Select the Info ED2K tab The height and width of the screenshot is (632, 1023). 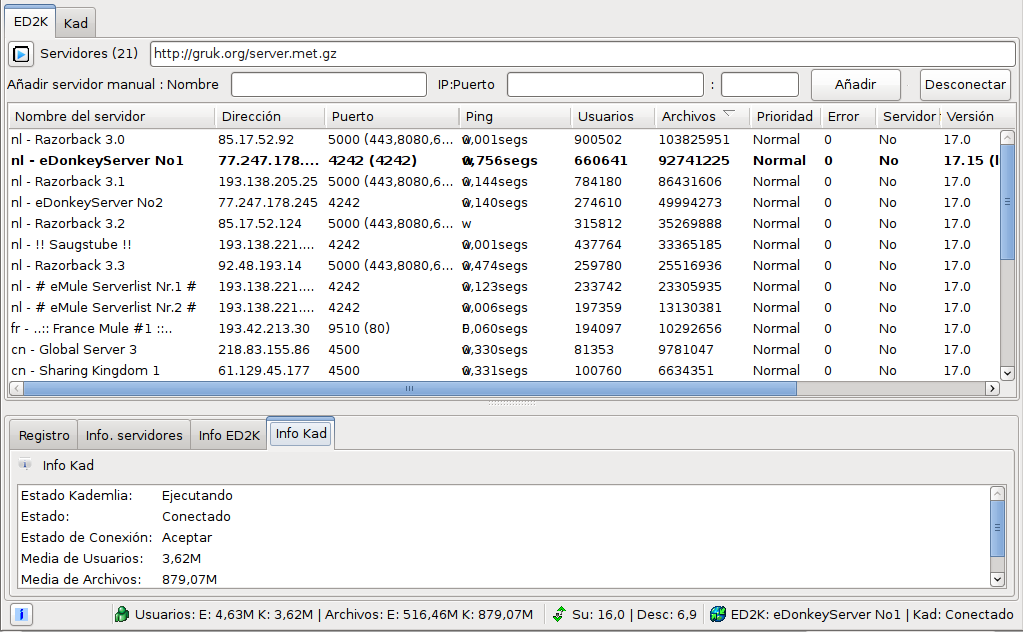click(x=229, y=435)
